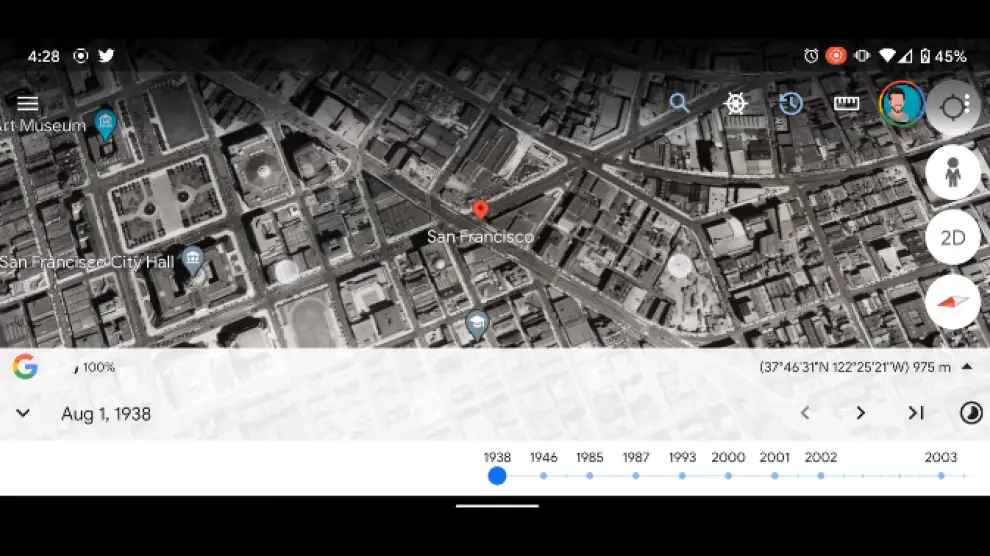
Task: Switch the map to 2D view
Action: tap(952, 237)
